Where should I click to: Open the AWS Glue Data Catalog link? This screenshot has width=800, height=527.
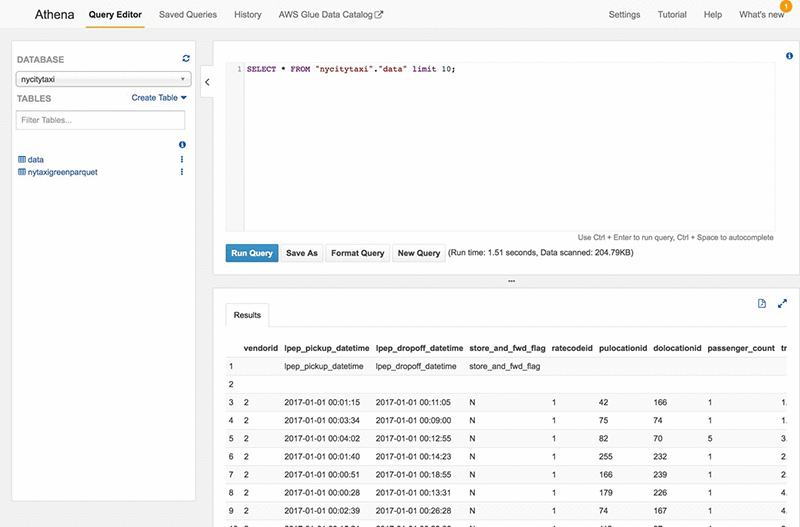tap(330, 15)
